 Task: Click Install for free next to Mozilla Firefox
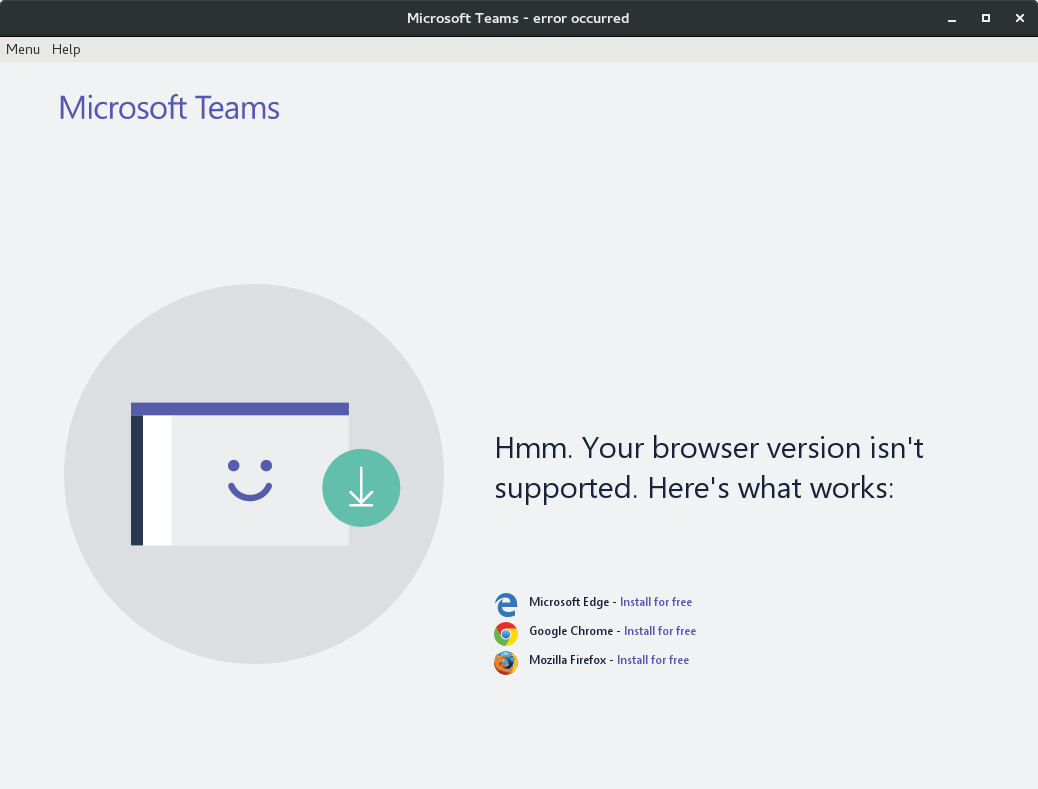653,660
